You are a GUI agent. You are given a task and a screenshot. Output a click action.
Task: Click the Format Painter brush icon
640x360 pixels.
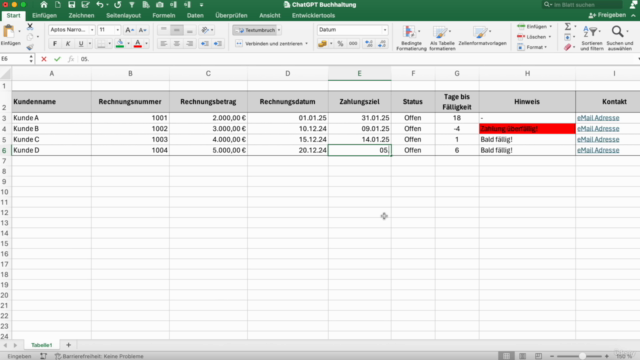point(30,47)
